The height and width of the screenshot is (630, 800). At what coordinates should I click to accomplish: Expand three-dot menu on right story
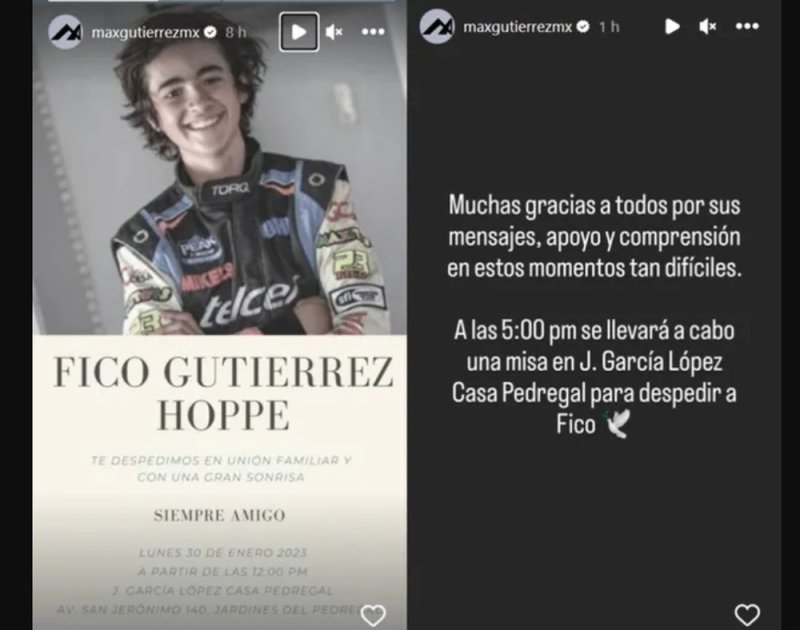pos(747,26)
